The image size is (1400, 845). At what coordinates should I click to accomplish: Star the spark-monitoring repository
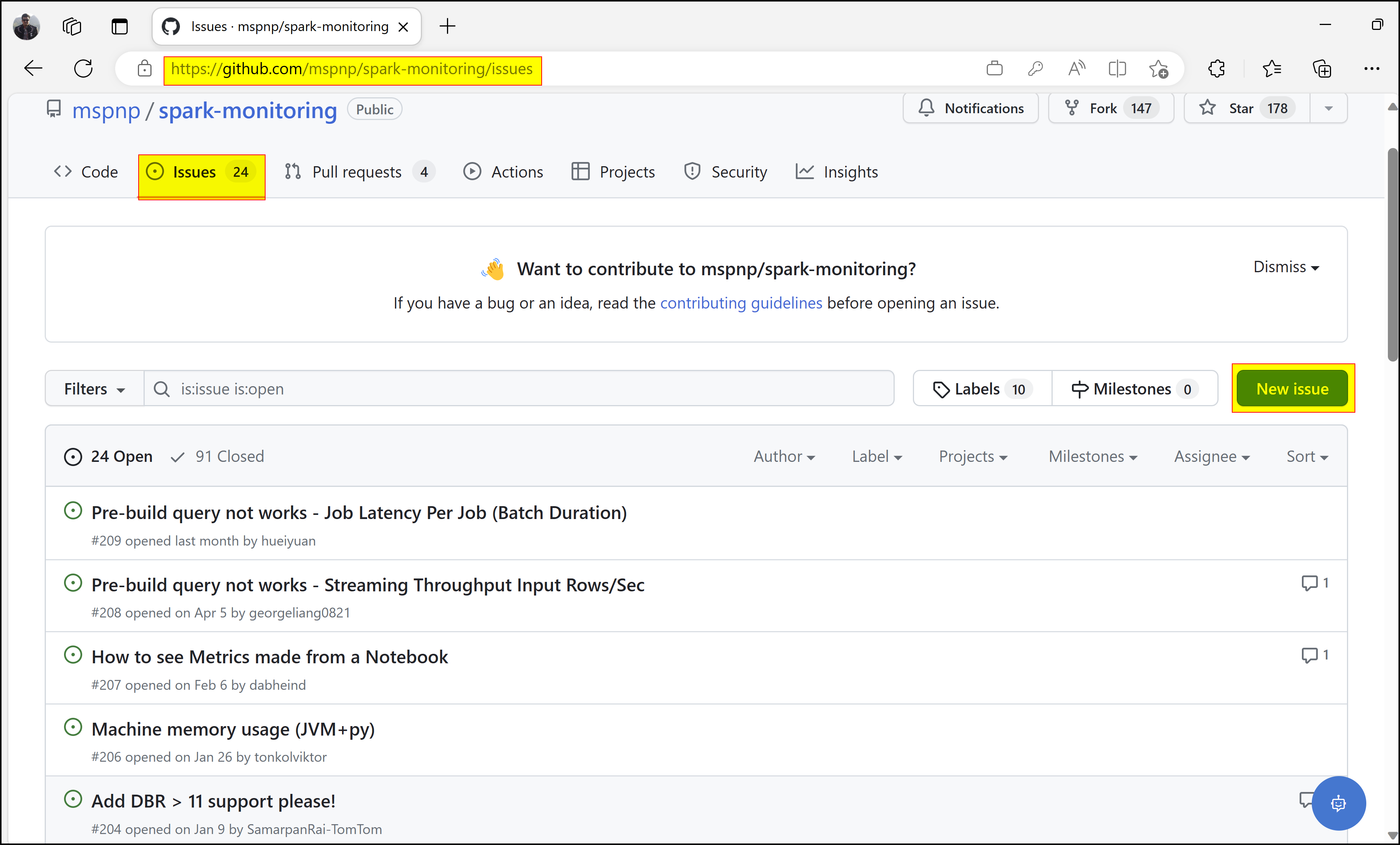[1247, 108]
